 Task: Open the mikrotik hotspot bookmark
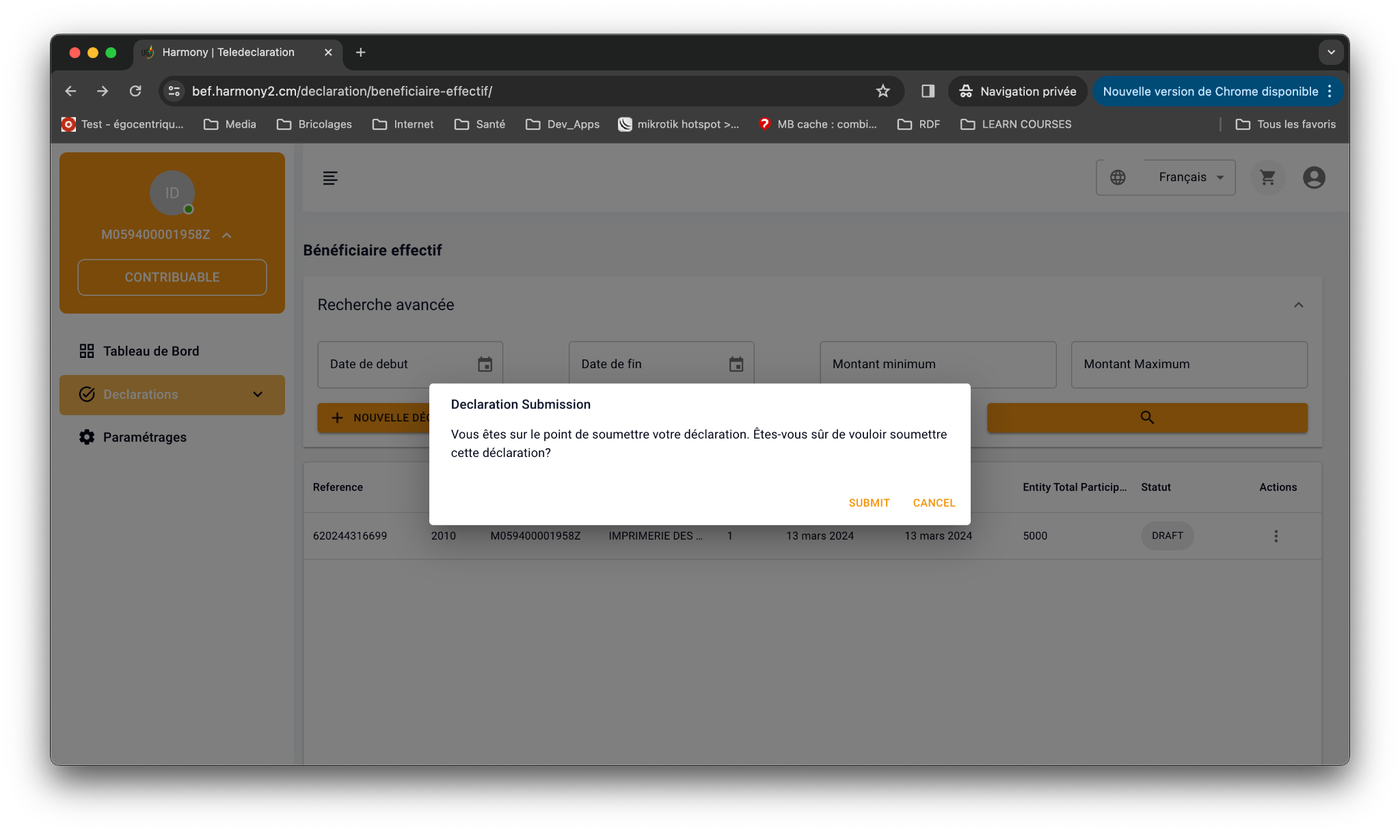679,124
